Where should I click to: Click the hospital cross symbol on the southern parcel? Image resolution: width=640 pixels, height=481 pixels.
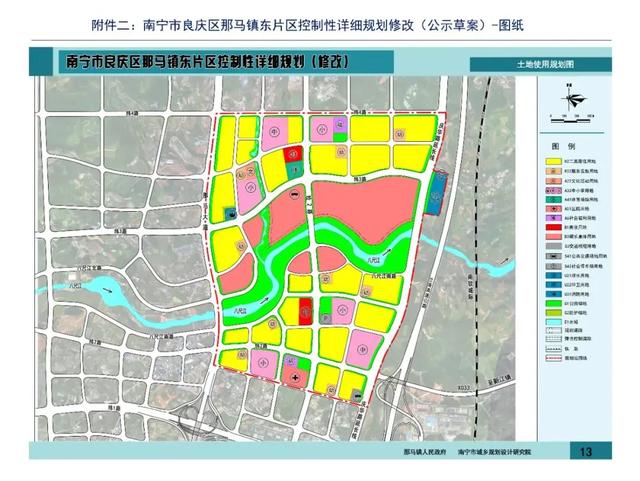click(295, 378)
